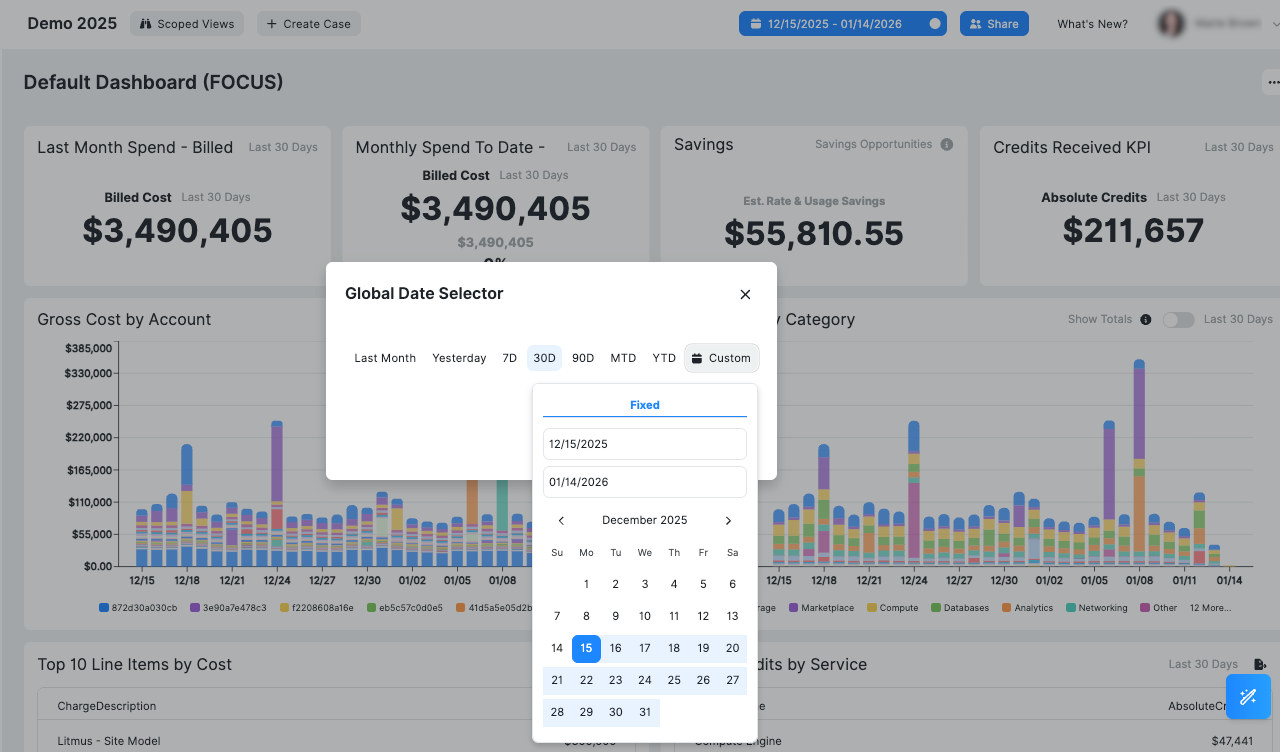Advance calendar to January with next chevron

728,520
